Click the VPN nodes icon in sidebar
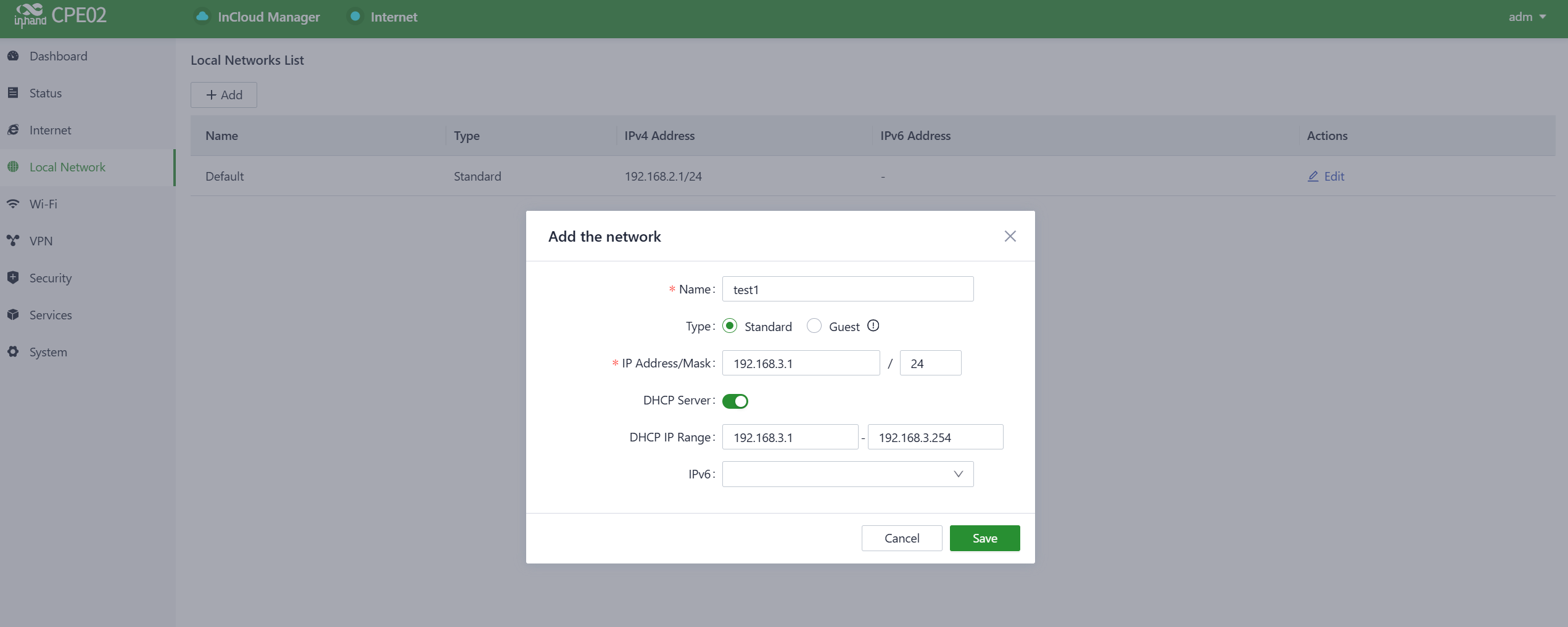This screenshot has height=627, width=1568. [x=13, y=241]
